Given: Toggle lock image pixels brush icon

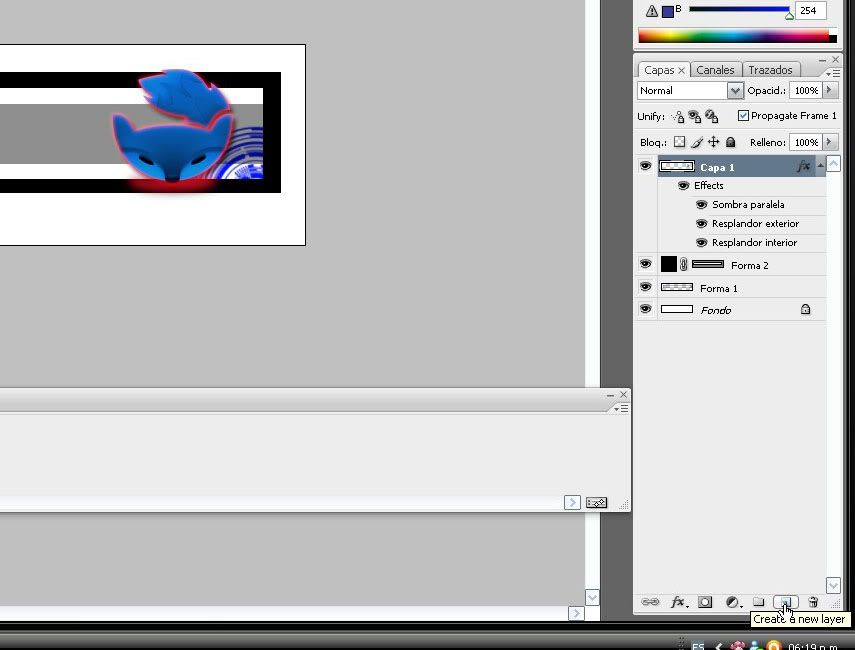Looking at the screenshot, I should (697, 142).
